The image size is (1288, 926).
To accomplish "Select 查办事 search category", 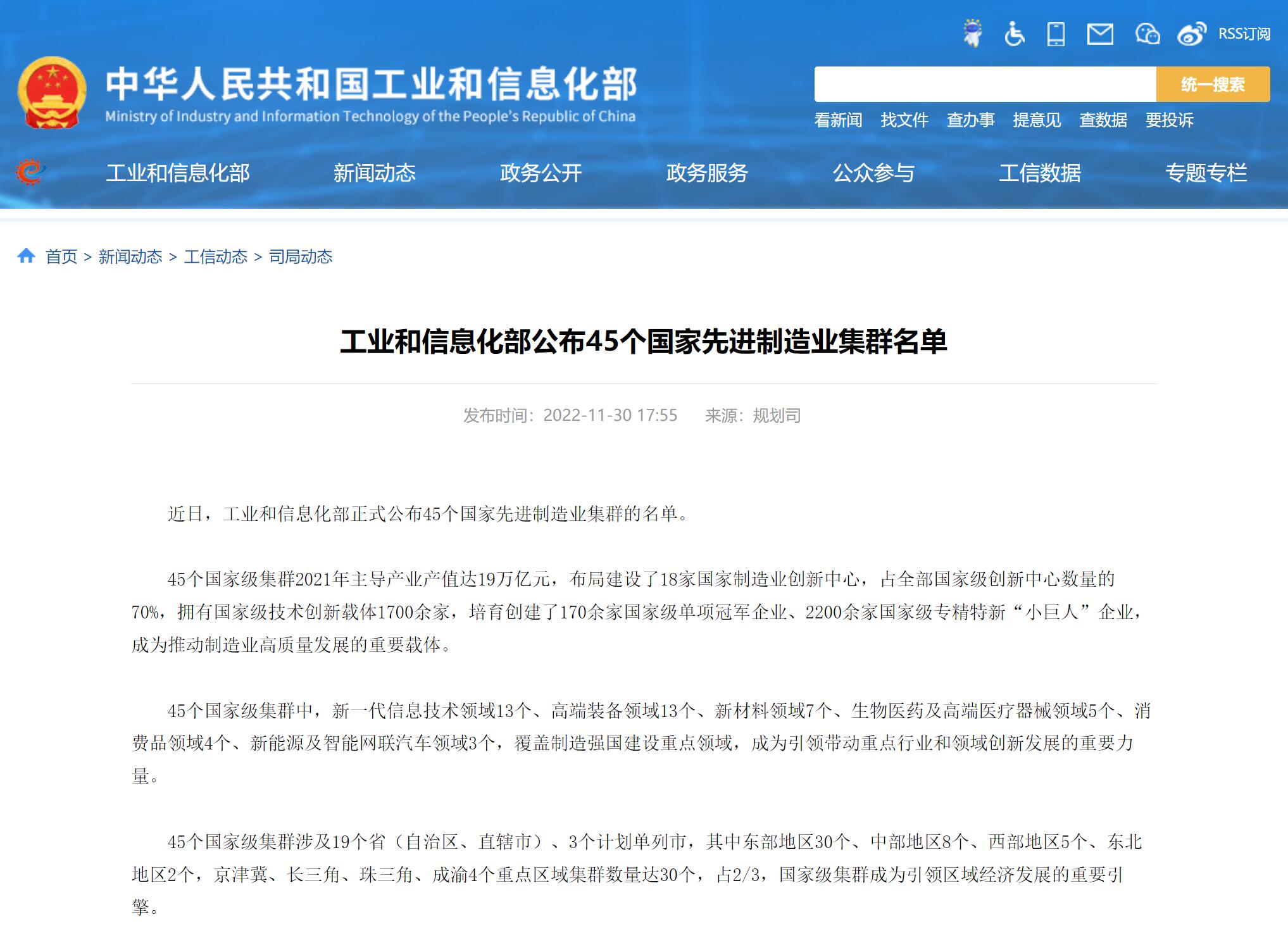I will coord(970,120).
